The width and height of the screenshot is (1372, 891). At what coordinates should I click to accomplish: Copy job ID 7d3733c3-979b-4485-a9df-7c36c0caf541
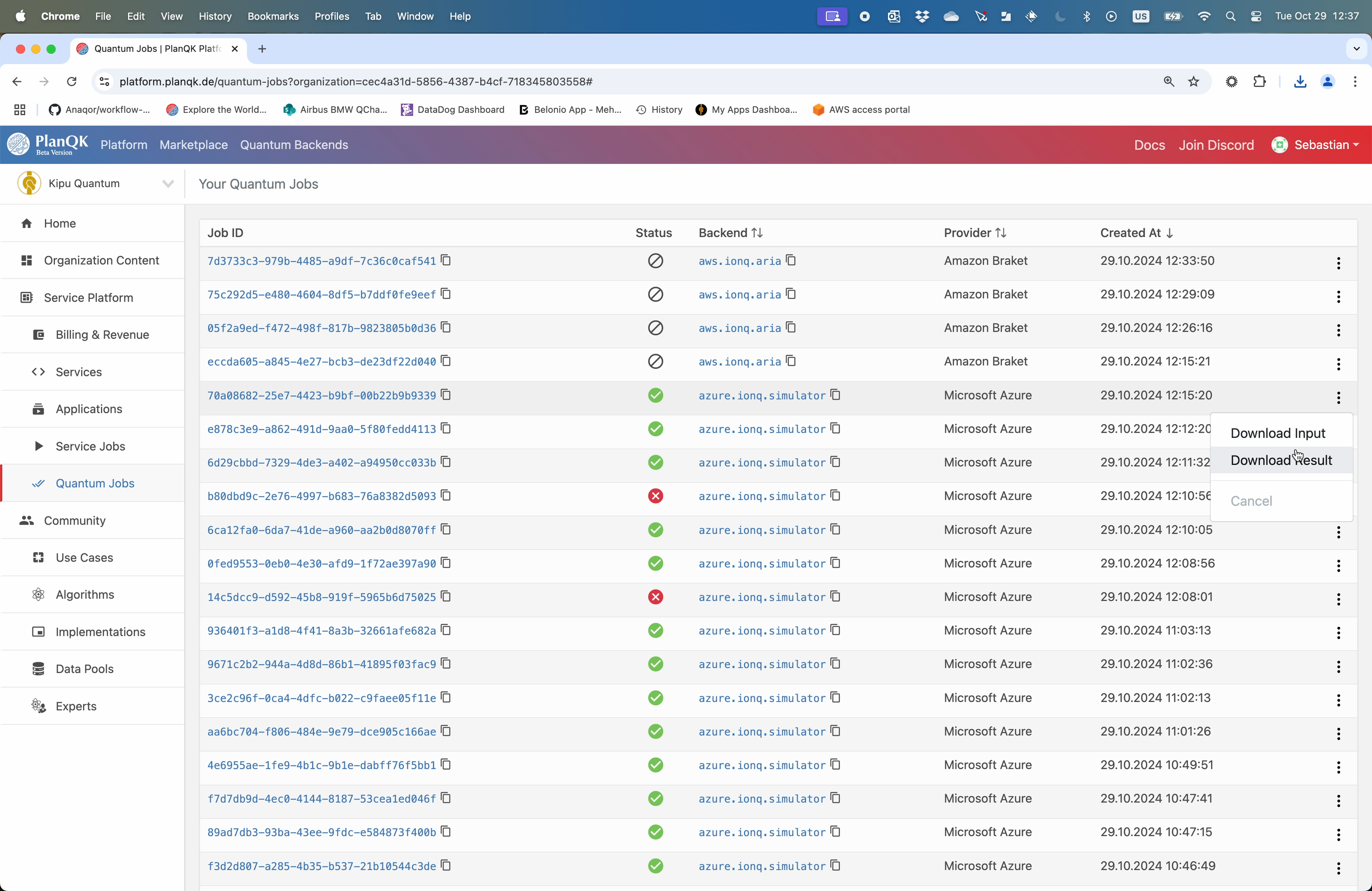click(445, 261)
